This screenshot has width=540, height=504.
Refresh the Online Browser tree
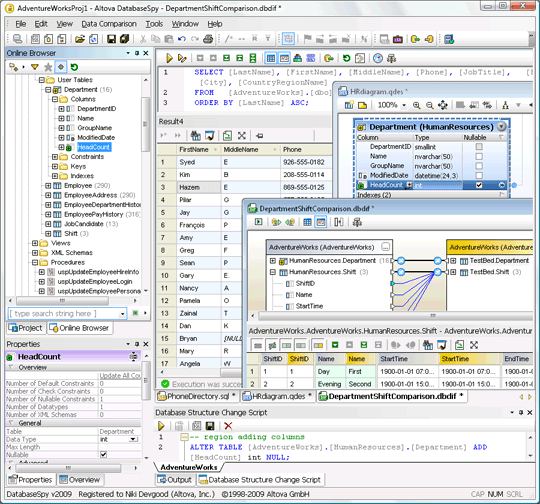(74, 67)
